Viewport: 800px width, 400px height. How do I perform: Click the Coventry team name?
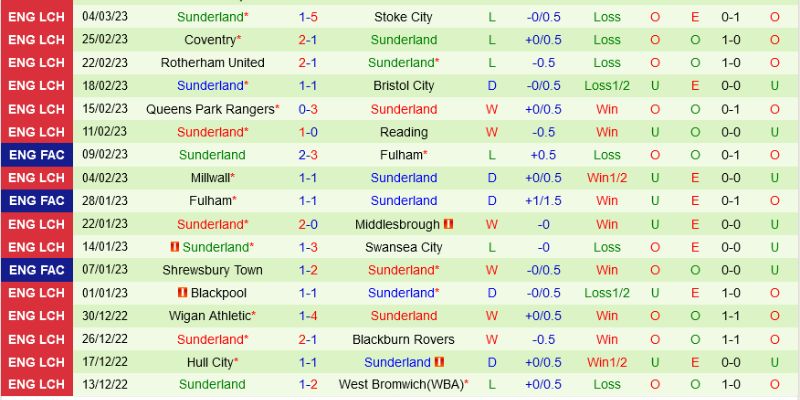(x=209, y=40)
